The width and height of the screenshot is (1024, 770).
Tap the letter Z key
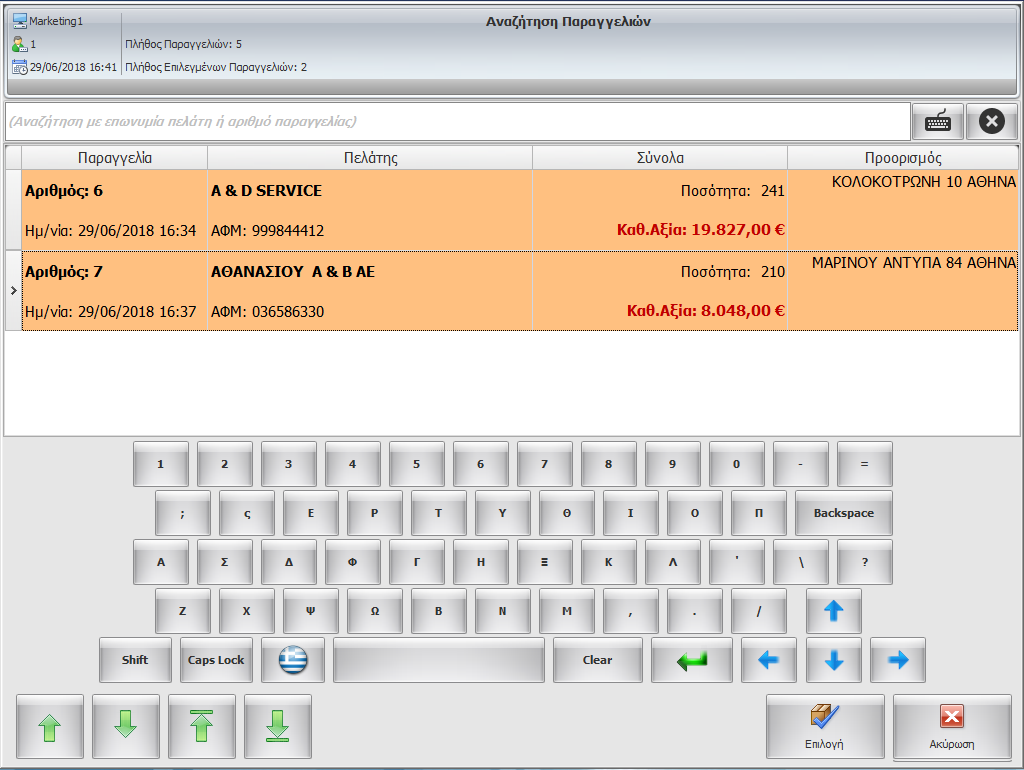coord(183,611)
